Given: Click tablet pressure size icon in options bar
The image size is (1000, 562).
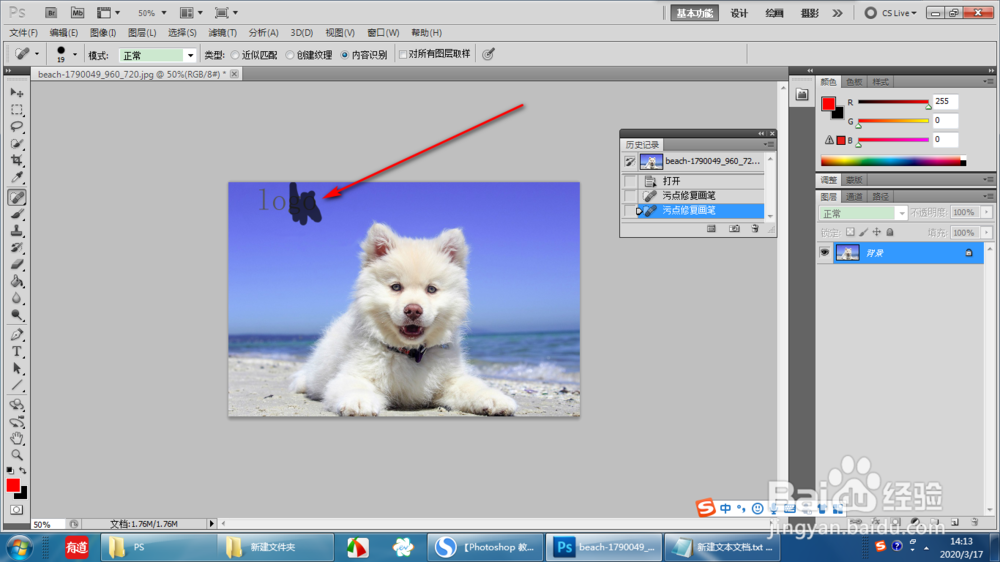Looking at the screenshot, I should coord(489,54).
